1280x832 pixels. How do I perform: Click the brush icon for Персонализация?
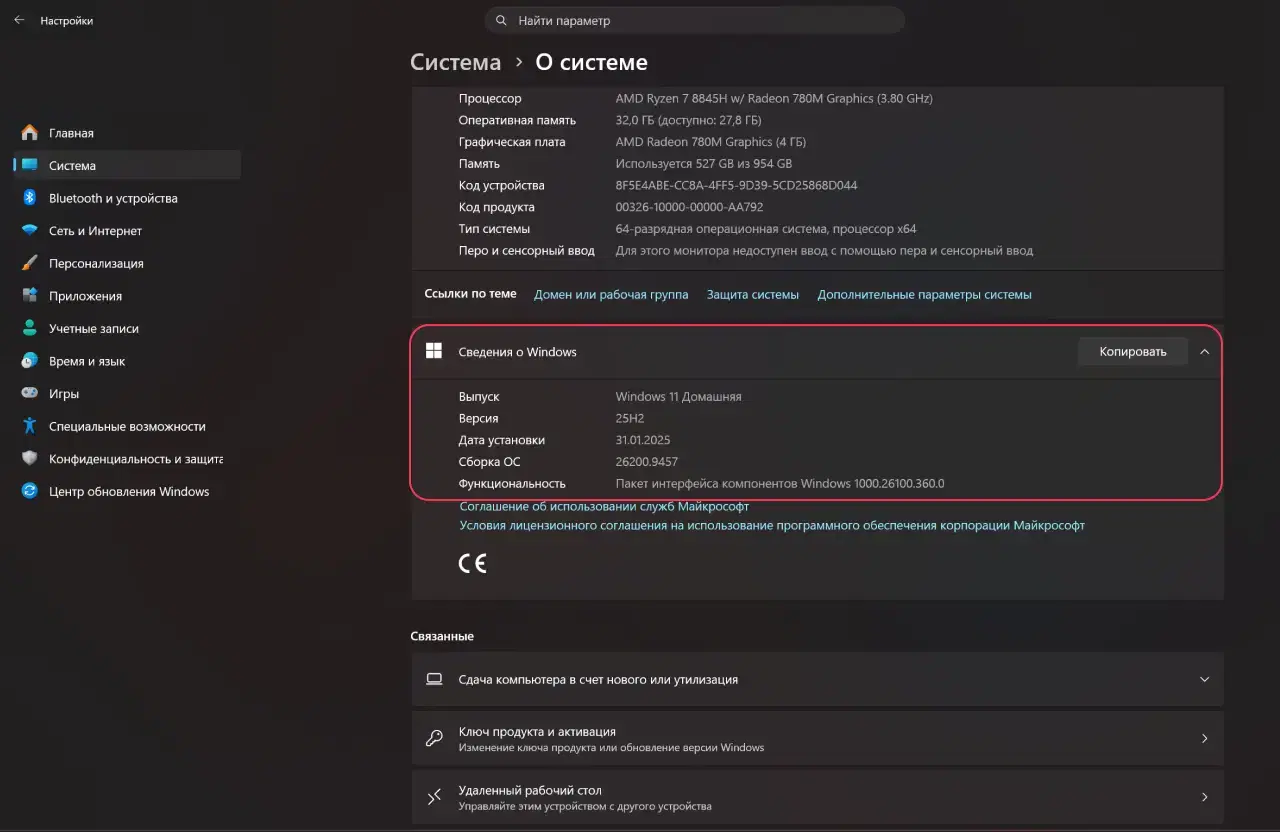coord(30,264)
